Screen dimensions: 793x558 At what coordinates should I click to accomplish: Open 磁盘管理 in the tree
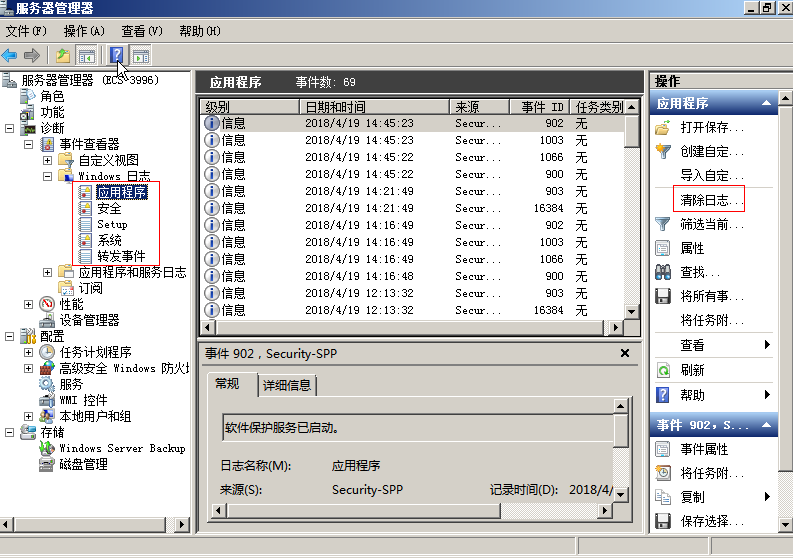83,464
